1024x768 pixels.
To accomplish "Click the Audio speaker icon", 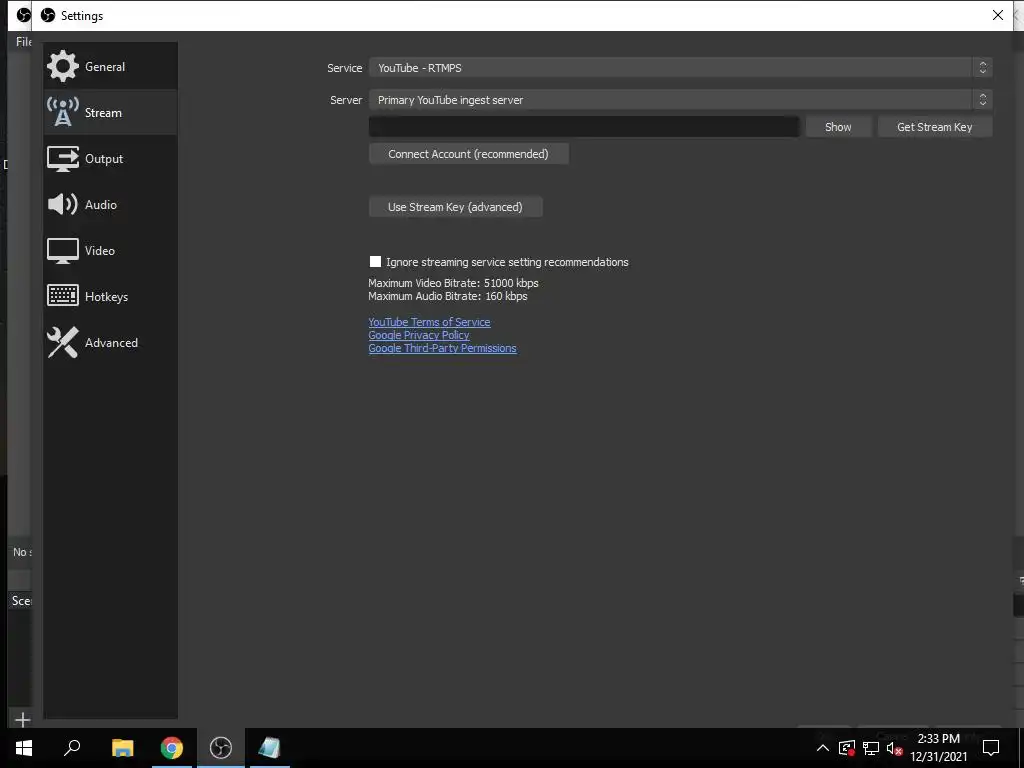I will [x=63, y=204].
